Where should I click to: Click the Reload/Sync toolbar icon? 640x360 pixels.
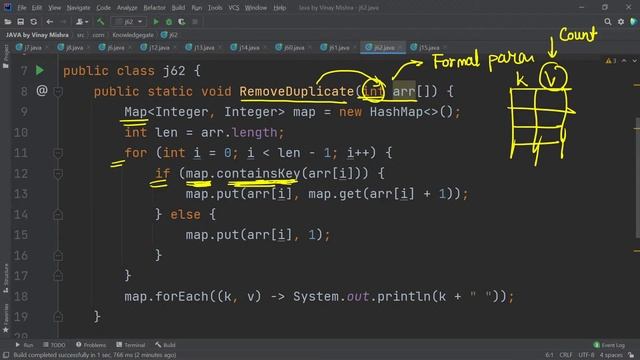point(34,22)
